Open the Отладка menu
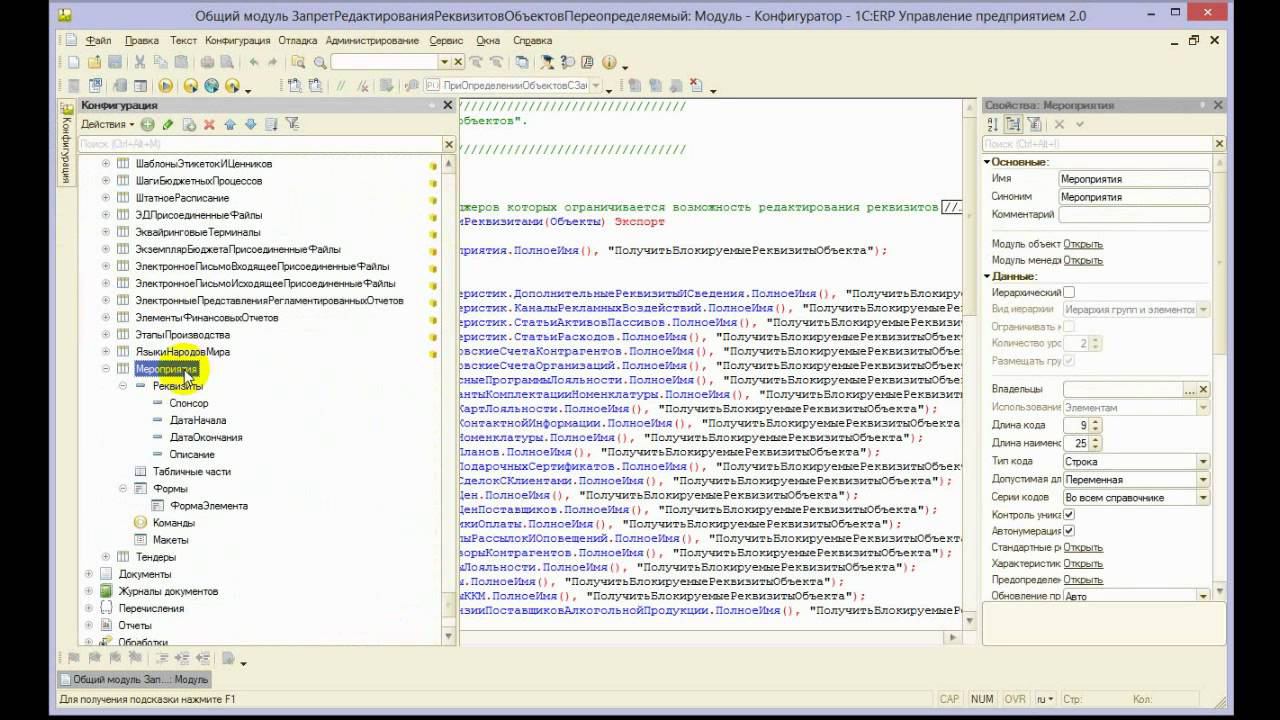The height and width of the screenshot is (720, 1280). [298, 41]
